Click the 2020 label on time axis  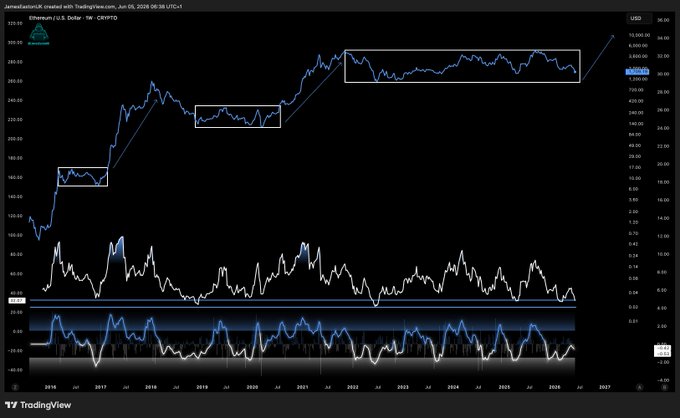252,387
